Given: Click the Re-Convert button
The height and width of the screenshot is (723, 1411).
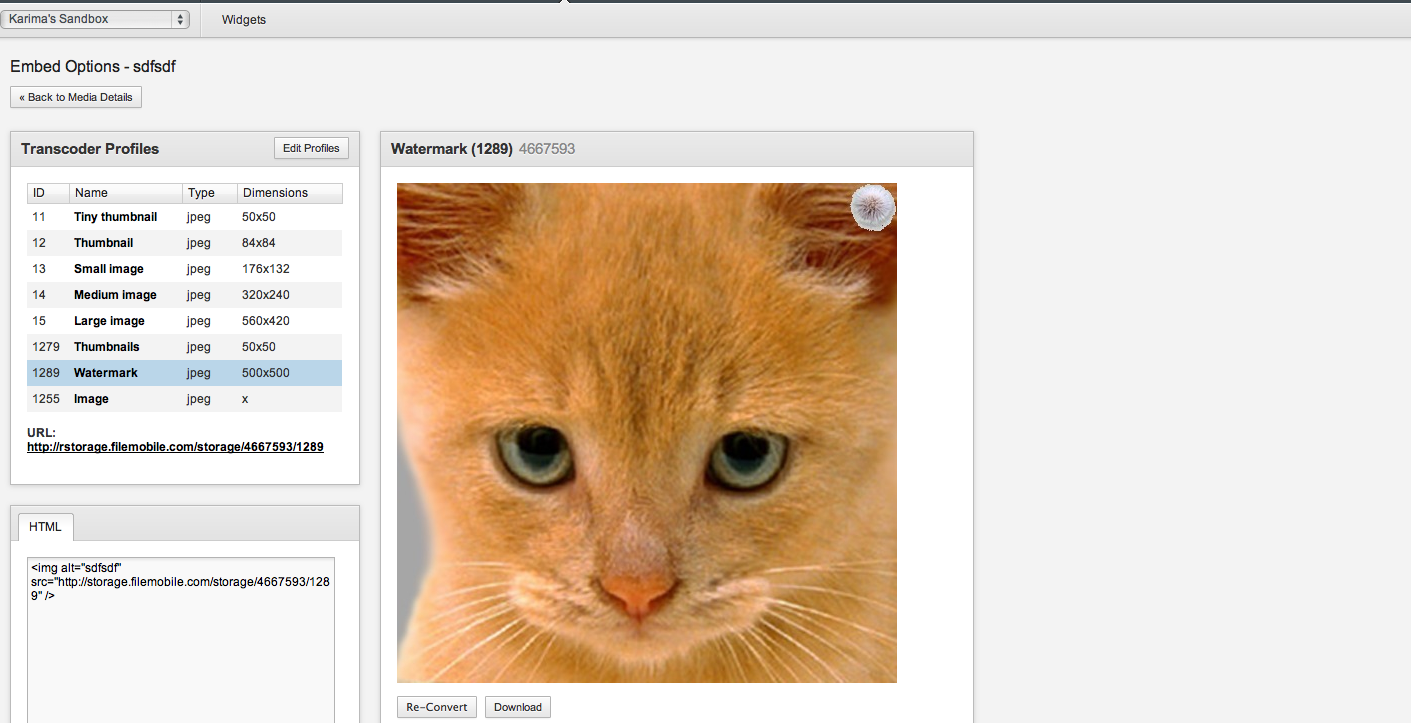Looking at the screenshot, I should (x=437, y=707).
